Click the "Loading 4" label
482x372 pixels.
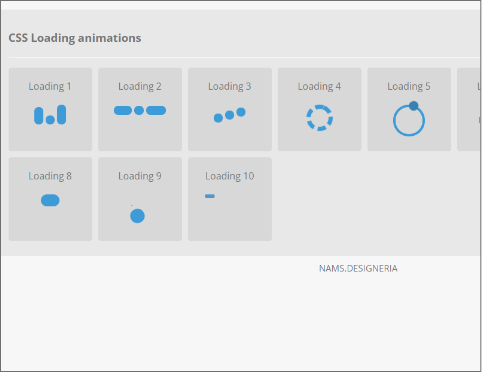coord(319,86)
